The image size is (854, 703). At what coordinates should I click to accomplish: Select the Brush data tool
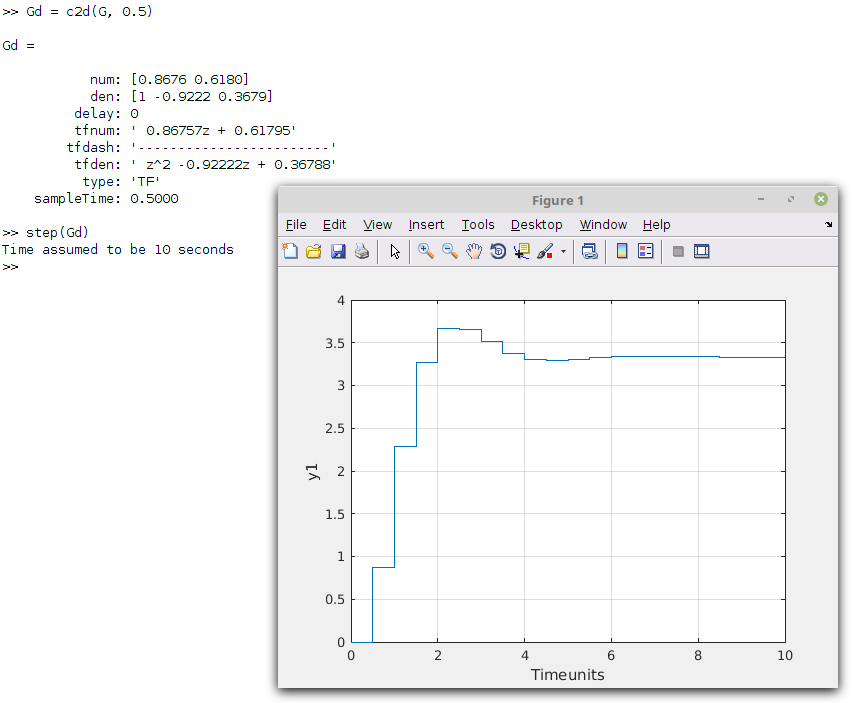point(545,251)
